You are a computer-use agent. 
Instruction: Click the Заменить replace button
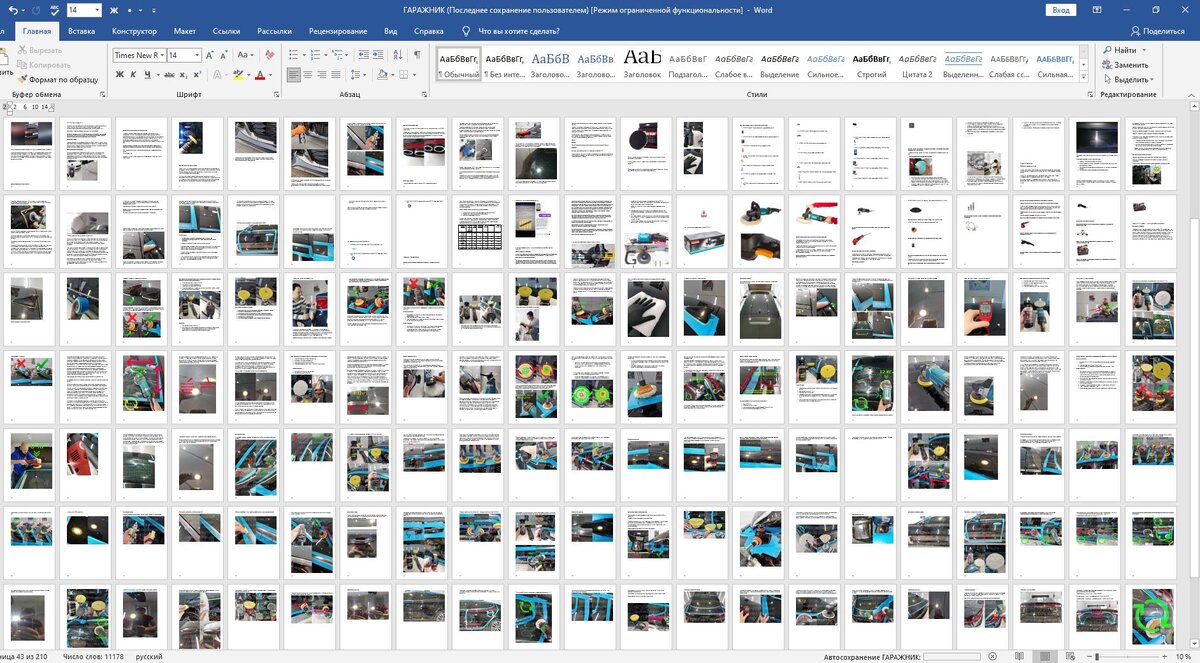click(1125, 64)
